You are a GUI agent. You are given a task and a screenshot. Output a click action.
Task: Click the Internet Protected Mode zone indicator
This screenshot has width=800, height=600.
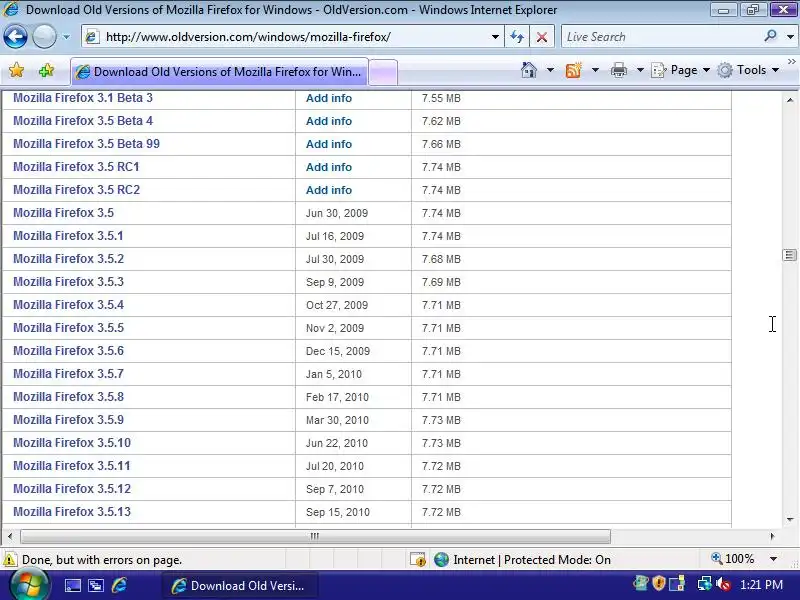tap(522, 560)
